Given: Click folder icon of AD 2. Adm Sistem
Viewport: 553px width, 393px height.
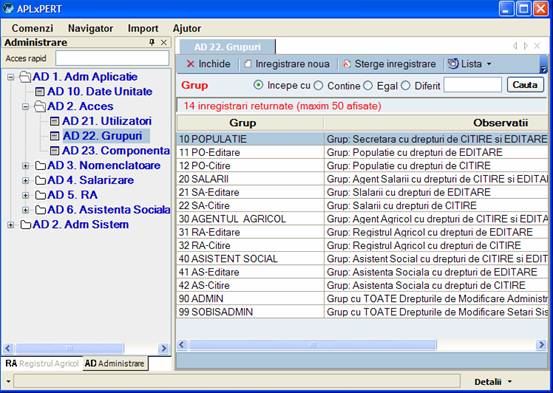Looking at the screenshot, I should pos(25,225).
